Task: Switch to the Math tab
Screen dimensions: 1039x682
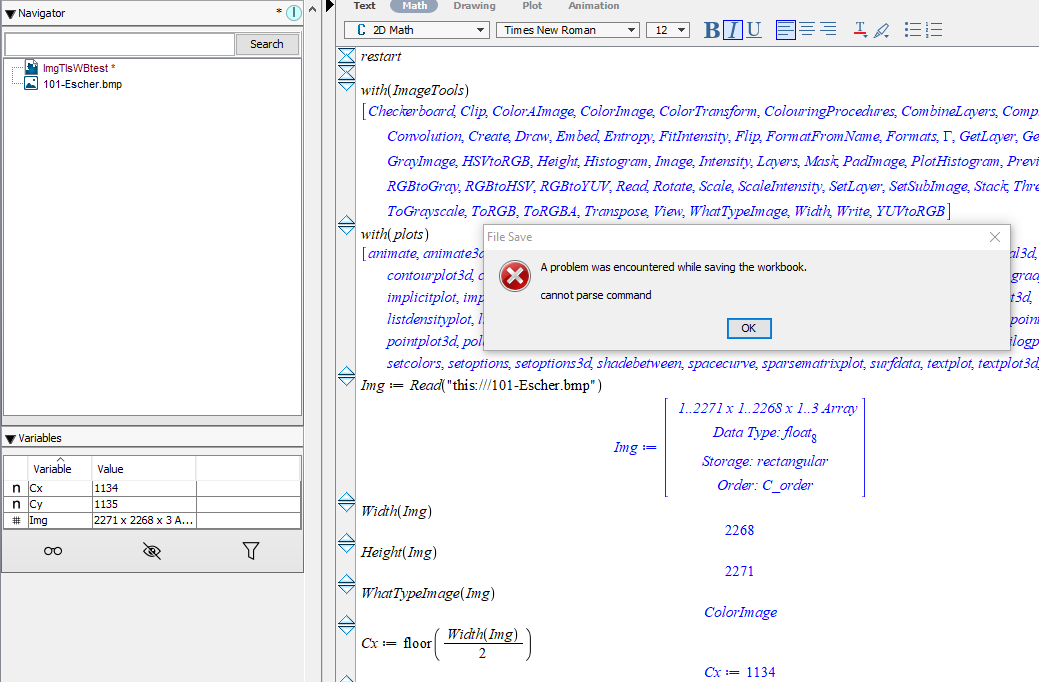Action: (415, 5)
